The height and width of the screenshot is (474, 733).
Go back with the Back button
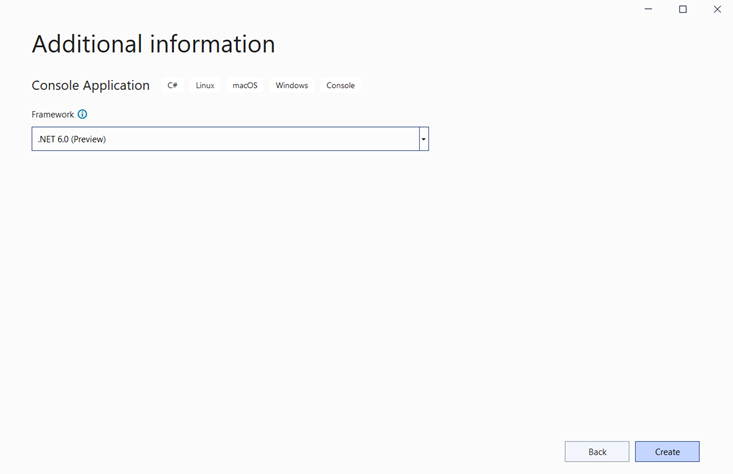click(597, 452)
